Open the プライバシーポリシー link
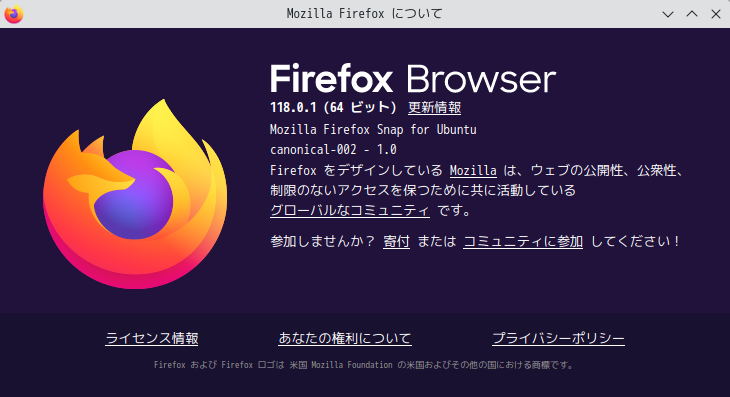Screen dimensions: 730x397 558,338
